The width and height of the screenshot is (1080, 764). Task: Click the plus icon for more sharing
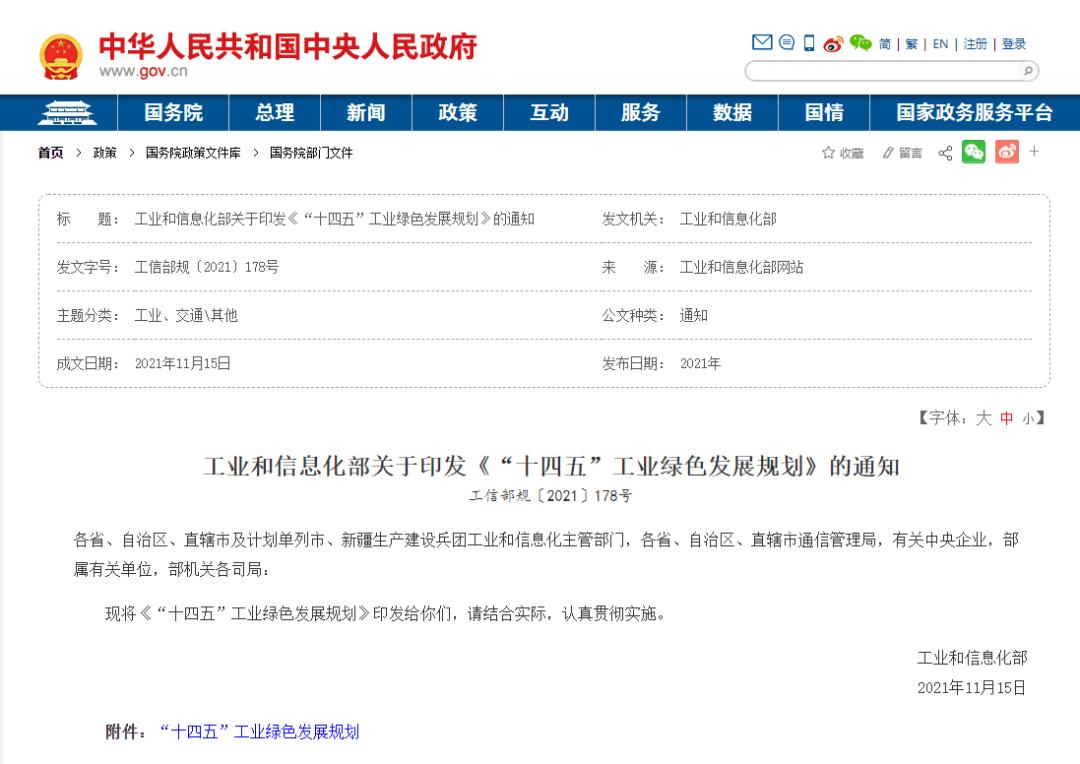(x=1034, y=152)
